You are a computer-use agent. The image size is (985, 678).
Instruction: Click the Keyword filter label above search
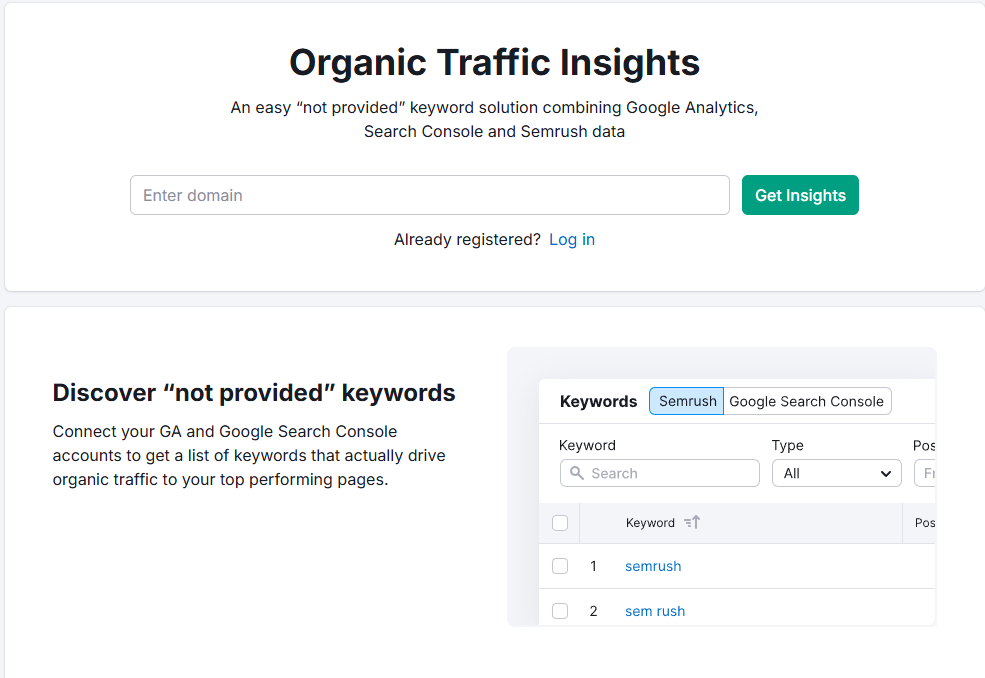pyautogui.click(x=587, y=446)
